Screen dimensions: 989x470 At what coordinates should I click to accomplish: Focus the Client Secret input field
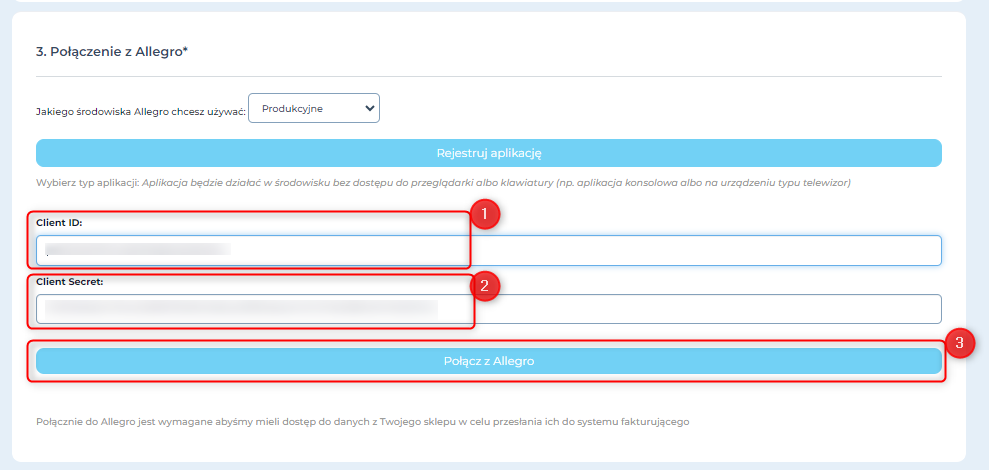pos(489,309)
